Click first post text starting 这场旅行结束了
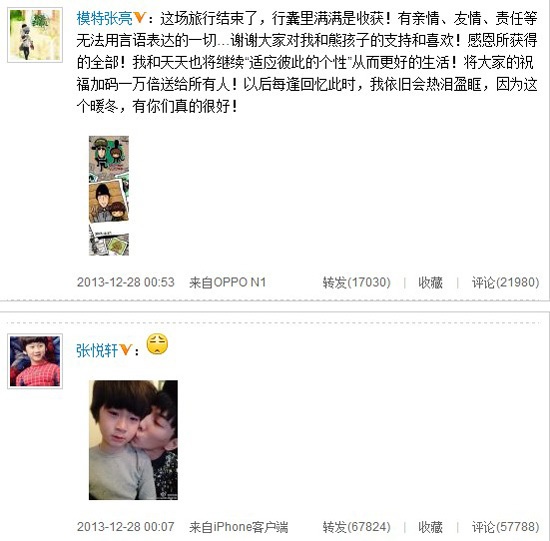The height and width of the screenshot is (541, 550). [307, 62]
